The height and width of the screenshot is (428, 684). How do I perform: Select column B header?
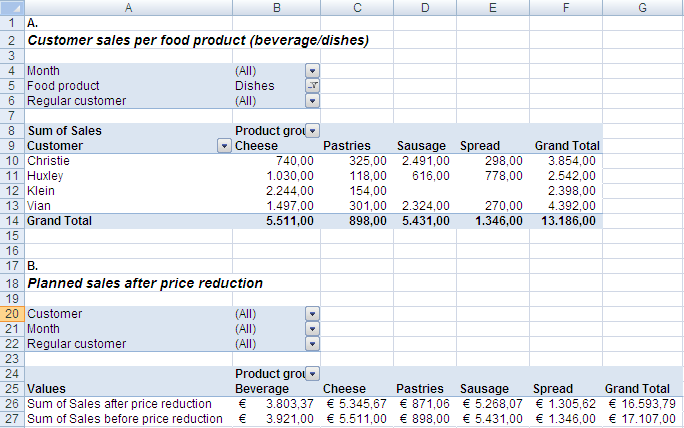pos(277,7)
